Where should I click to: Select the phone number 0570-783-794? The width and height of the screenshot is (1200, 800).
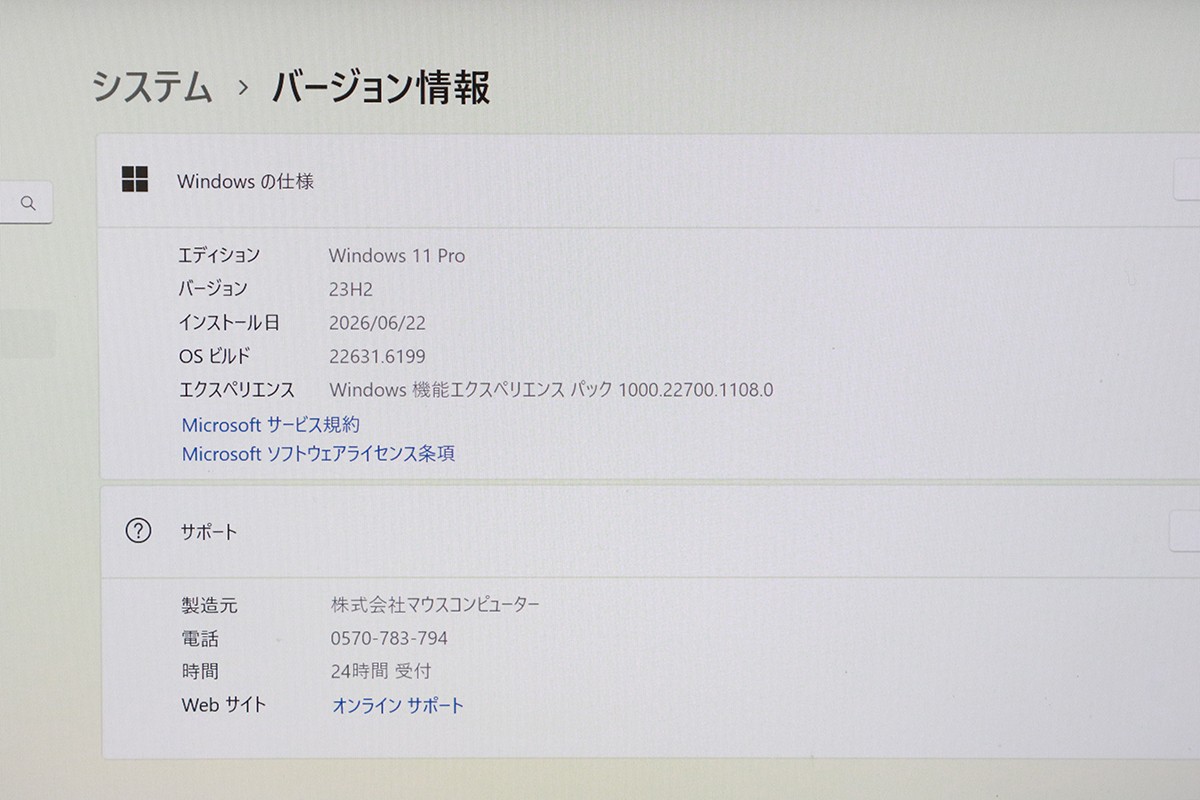(x=389, y=638)
